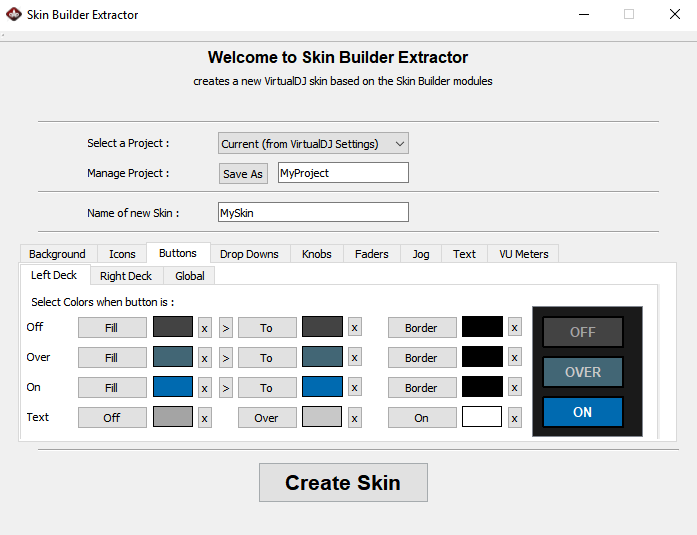697x535 pixels.
Task: Clear On border color with x
Action: point(515,387)
